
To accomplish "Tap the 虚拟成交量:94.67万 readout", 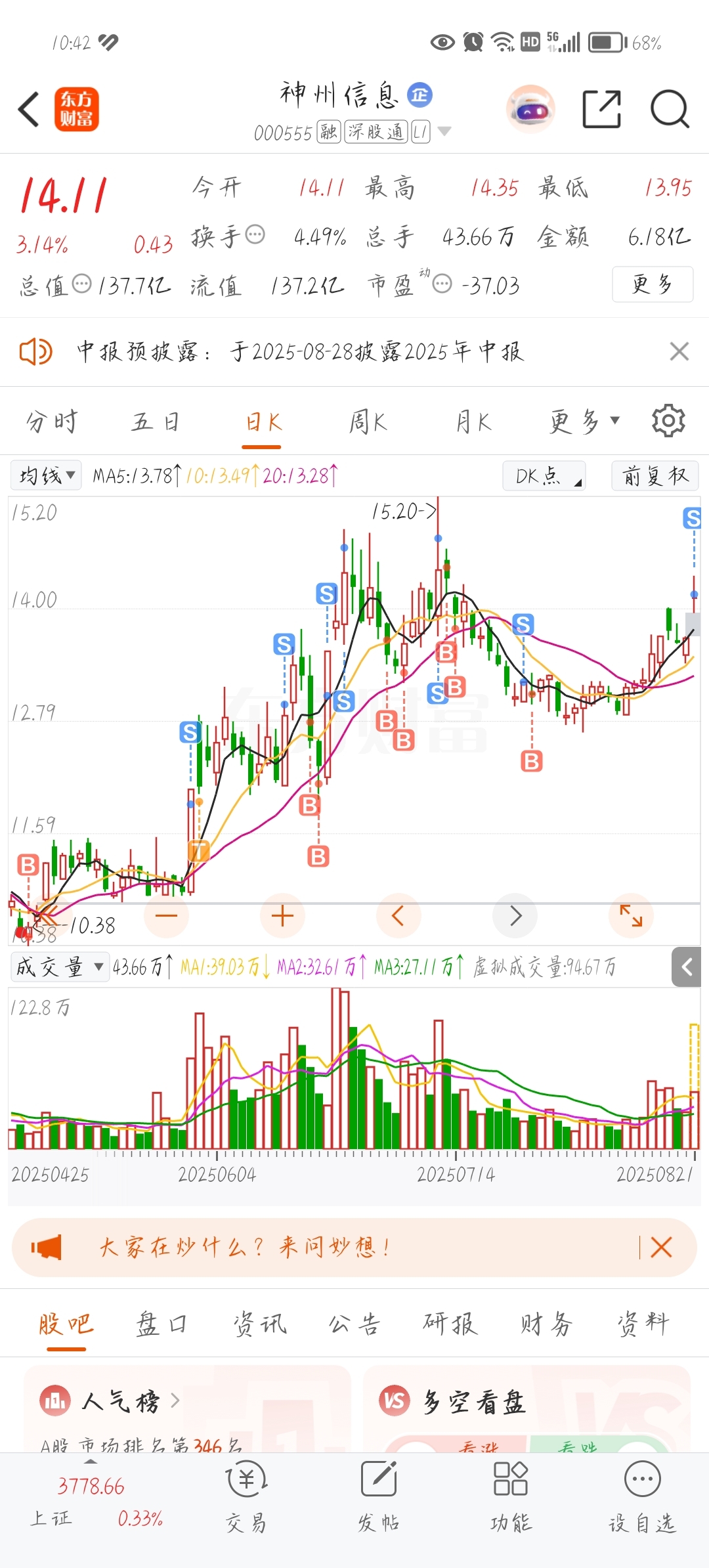I will click(x=545, y=967).
